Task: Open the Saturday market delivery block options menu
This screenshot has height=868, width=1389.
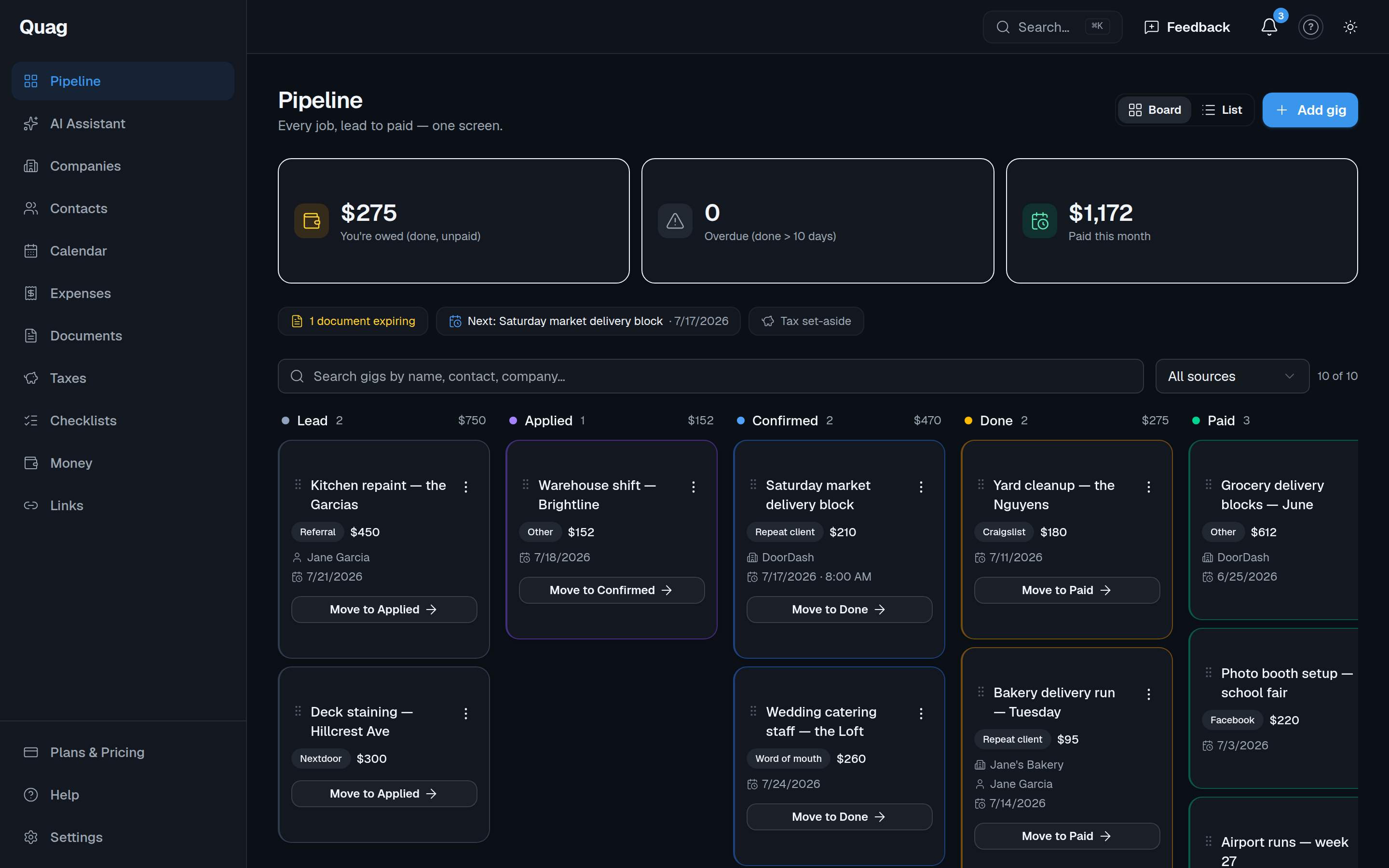Action: (921, 487)
